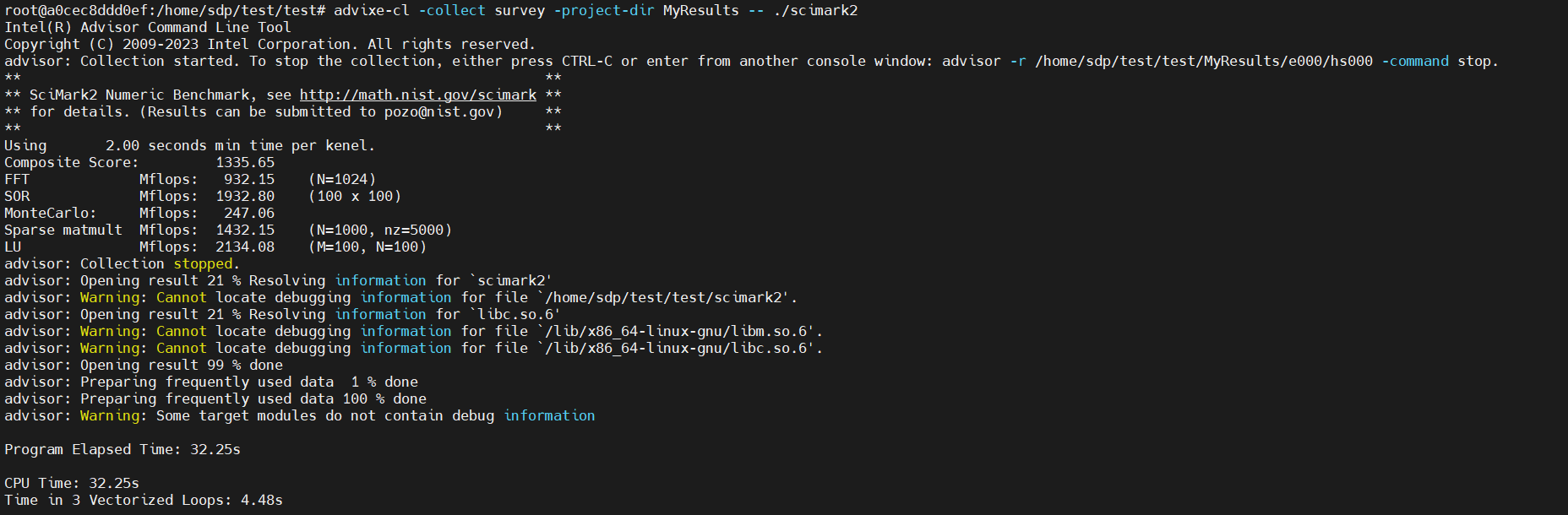Click the -collect option in the command
This screenshot has height=515, width=1568.
point(452,10)
